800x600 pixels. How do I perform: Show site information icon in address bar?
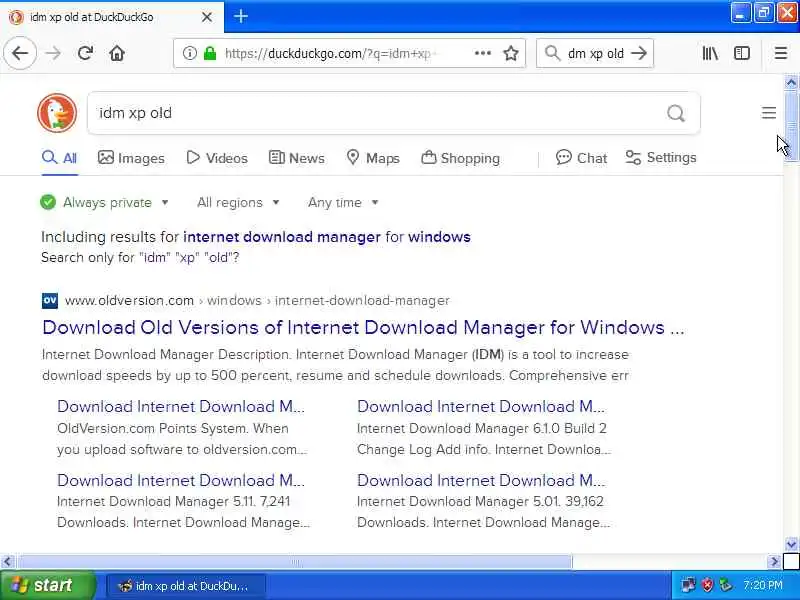(x=189, y=53)
